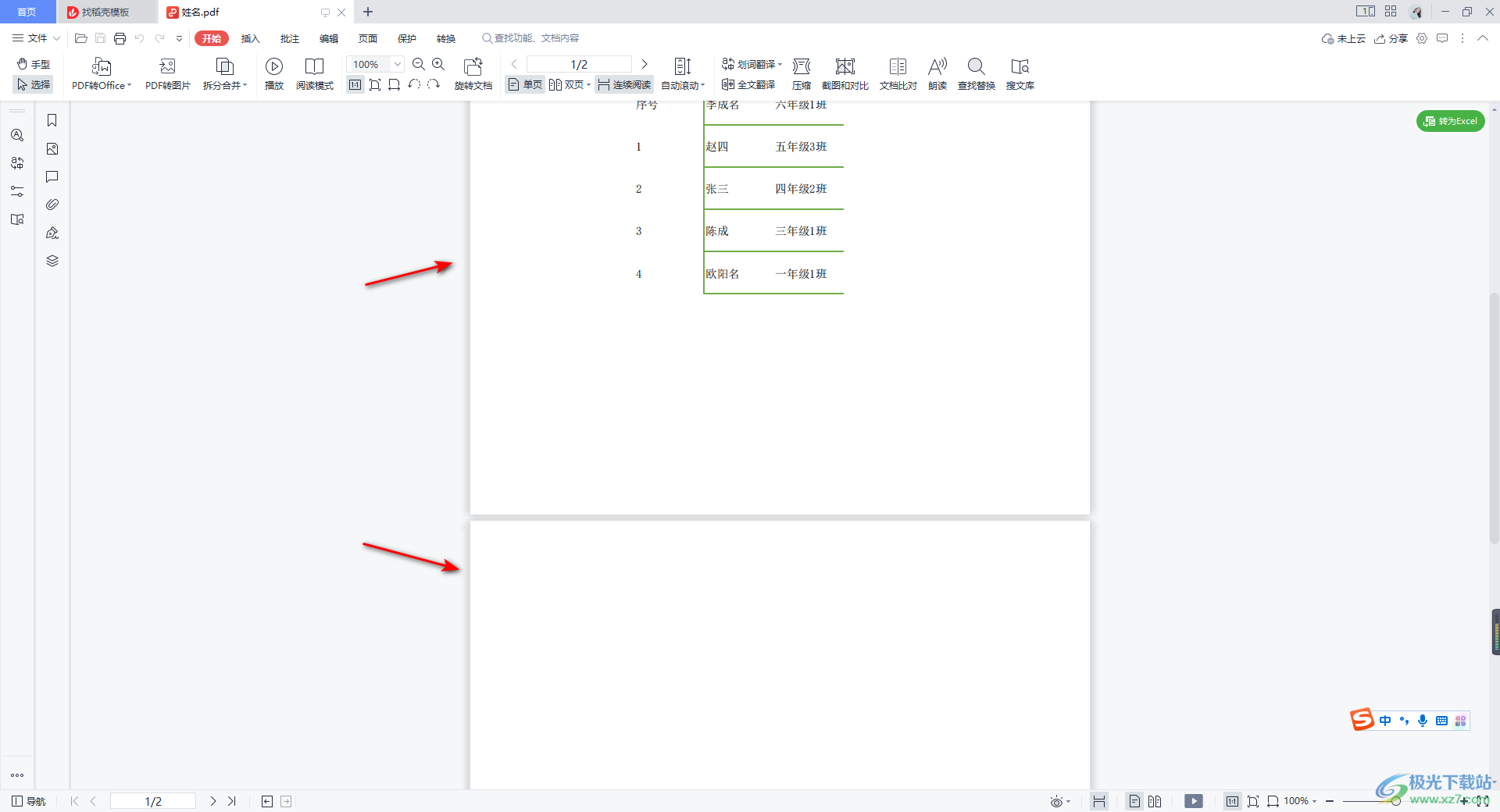Expand the 文件 menu dropdown
Image resolution: width=1500 pixels, height=812 pixels.
click(x=56, y=38)
